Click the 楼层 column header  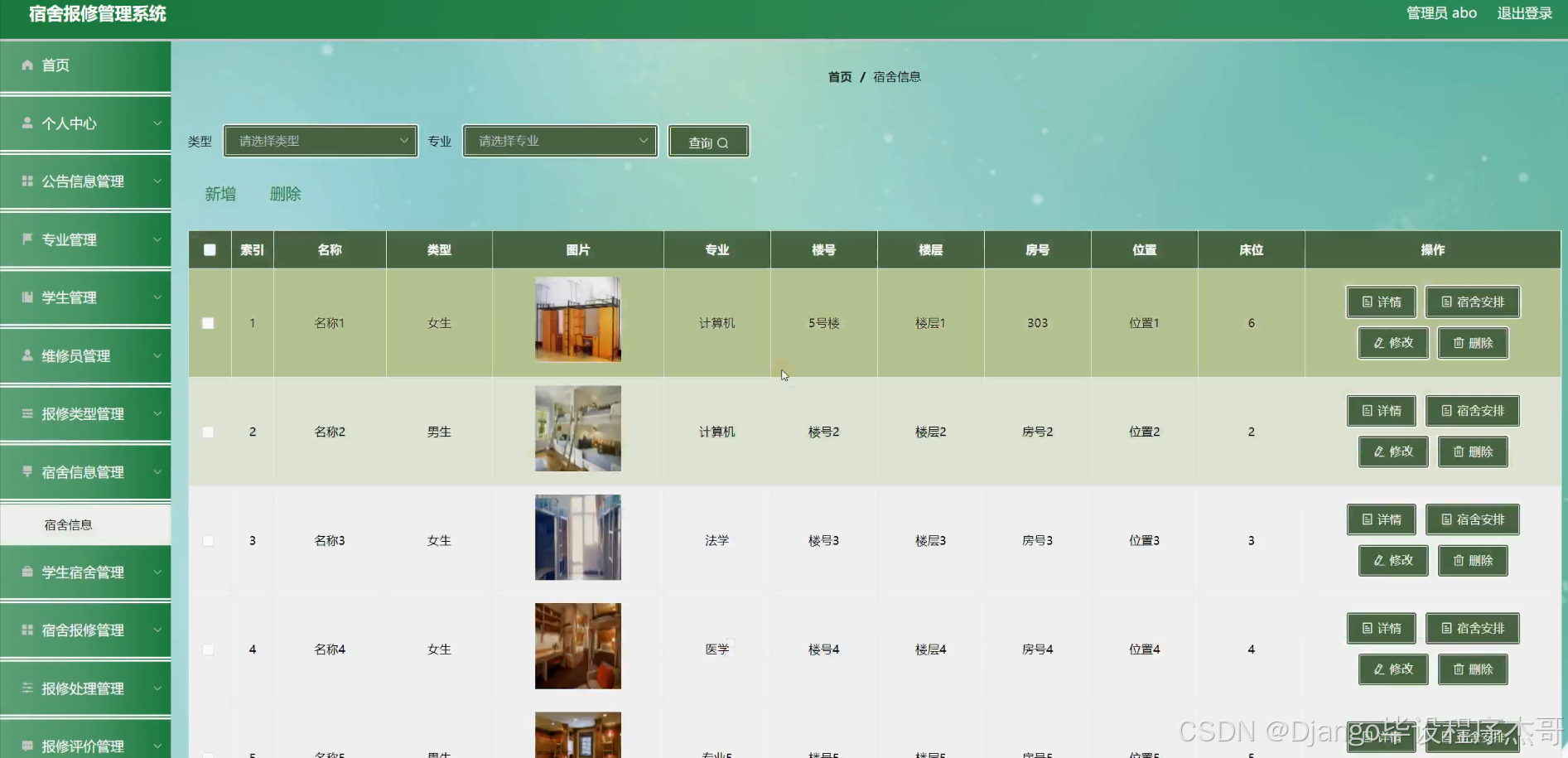click(x=930, y=249)
